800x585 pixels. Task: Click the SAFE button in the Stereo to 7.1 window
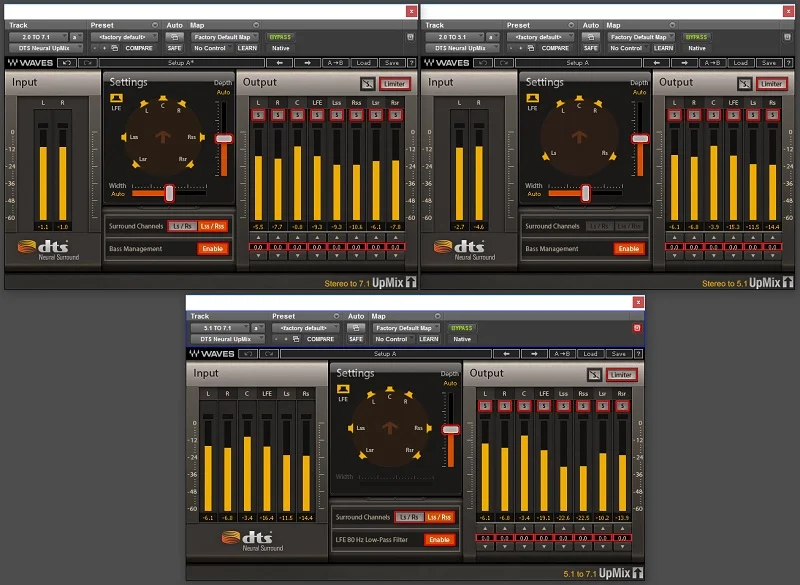pyautogui.click(x=174, y=48)
